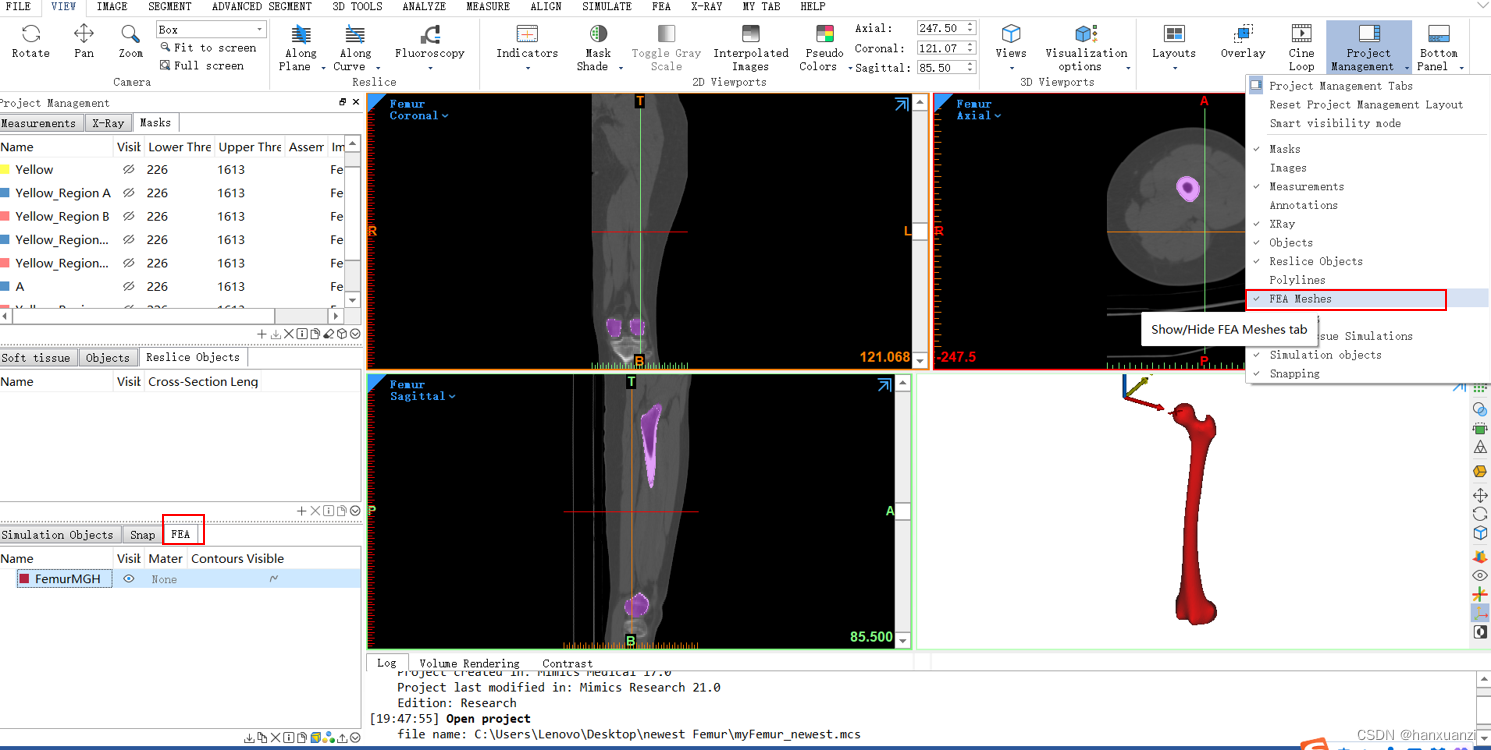The image size is (1491, 750).
Task: Switch to the 3D TOOLS ribbon tab
Action: pos(357,6)
